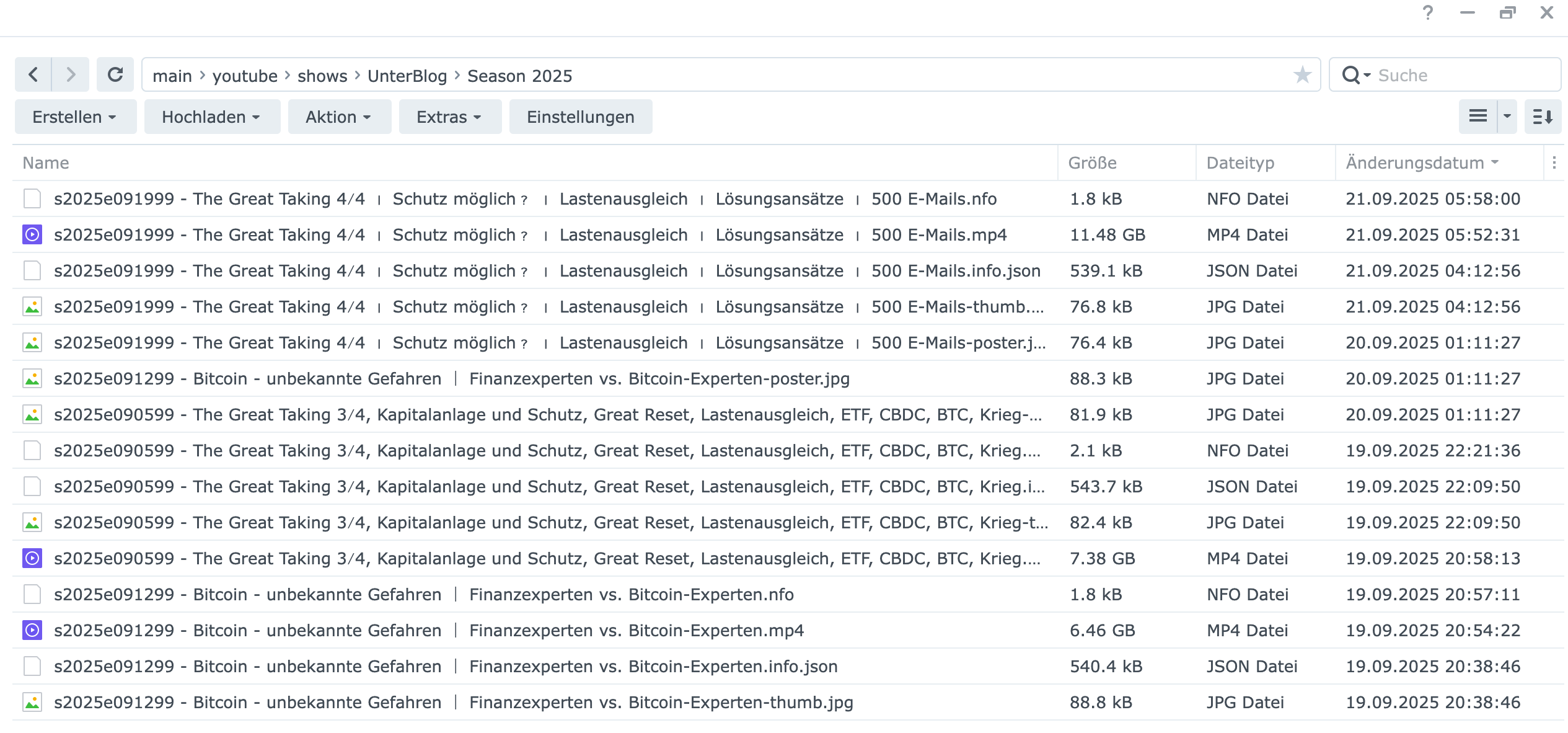Open the column options three-dot menu
The image size is (1568, 733).
1554,162
